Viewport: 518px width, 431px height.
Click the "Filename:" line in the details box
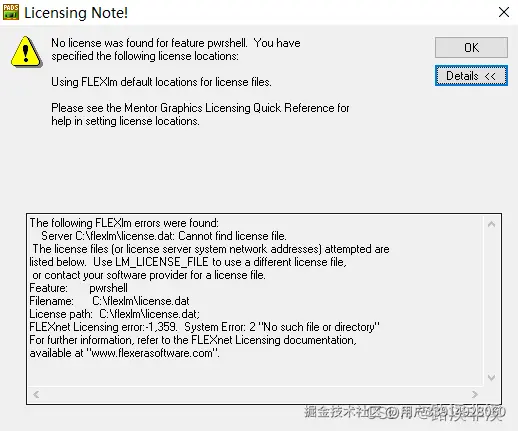point(109,301)
